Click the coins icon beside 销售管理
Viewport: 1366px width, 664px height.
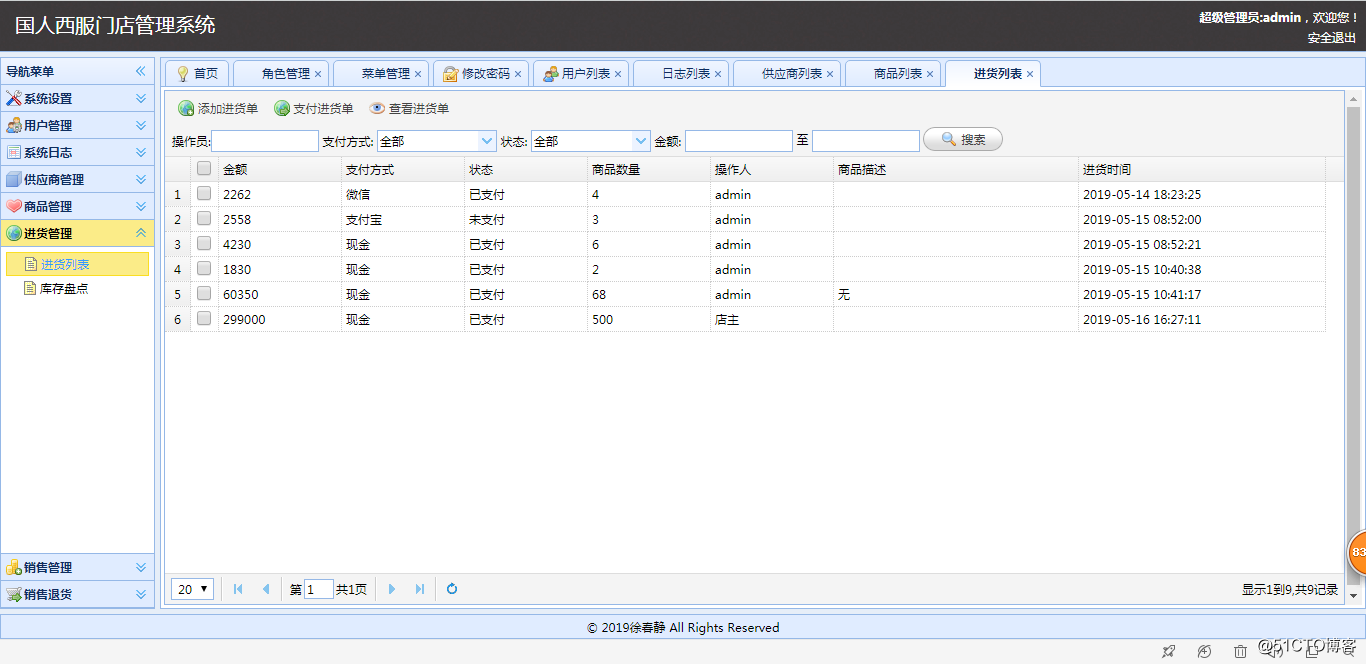[14, 568]
